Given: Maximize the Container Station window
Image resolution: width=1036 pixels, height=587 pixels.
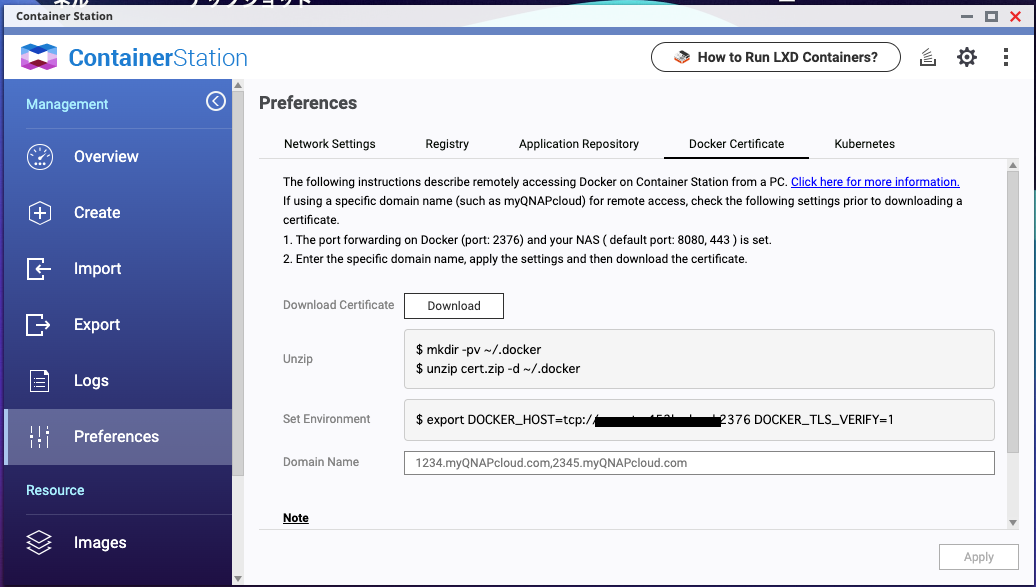Looking at the screenshot, I should [991, 16].
